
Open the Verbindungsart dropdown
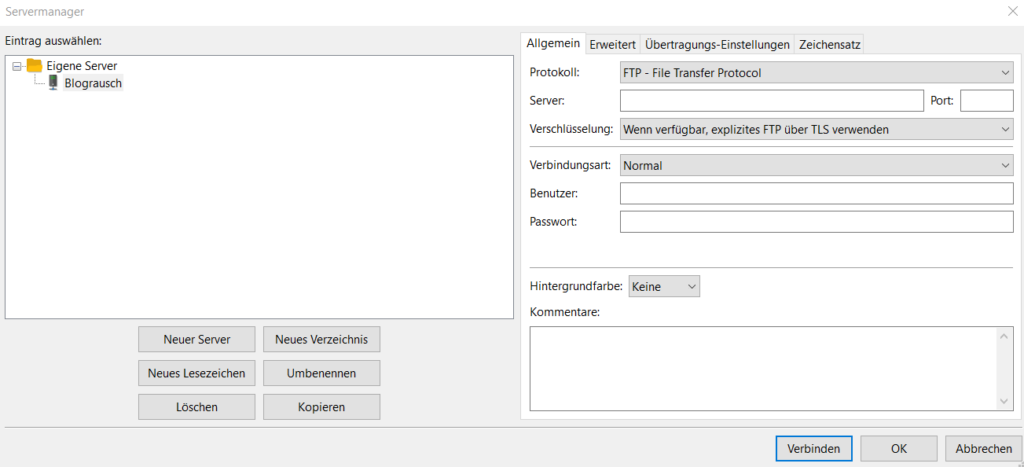tap(816, 166)
